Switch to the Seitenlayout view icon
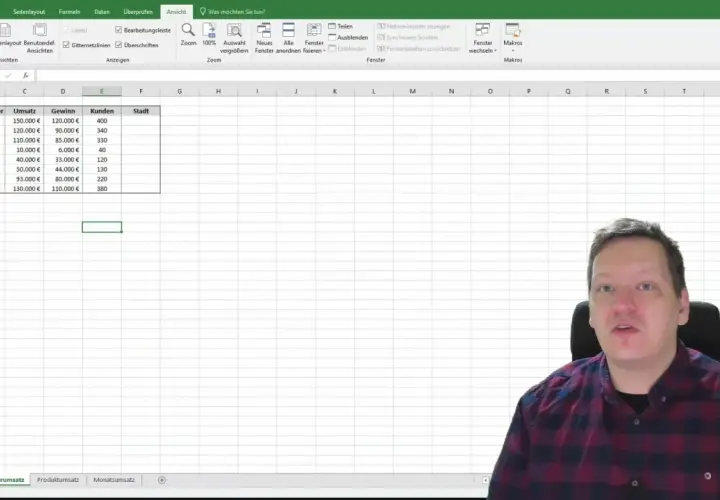 point(6,30)
